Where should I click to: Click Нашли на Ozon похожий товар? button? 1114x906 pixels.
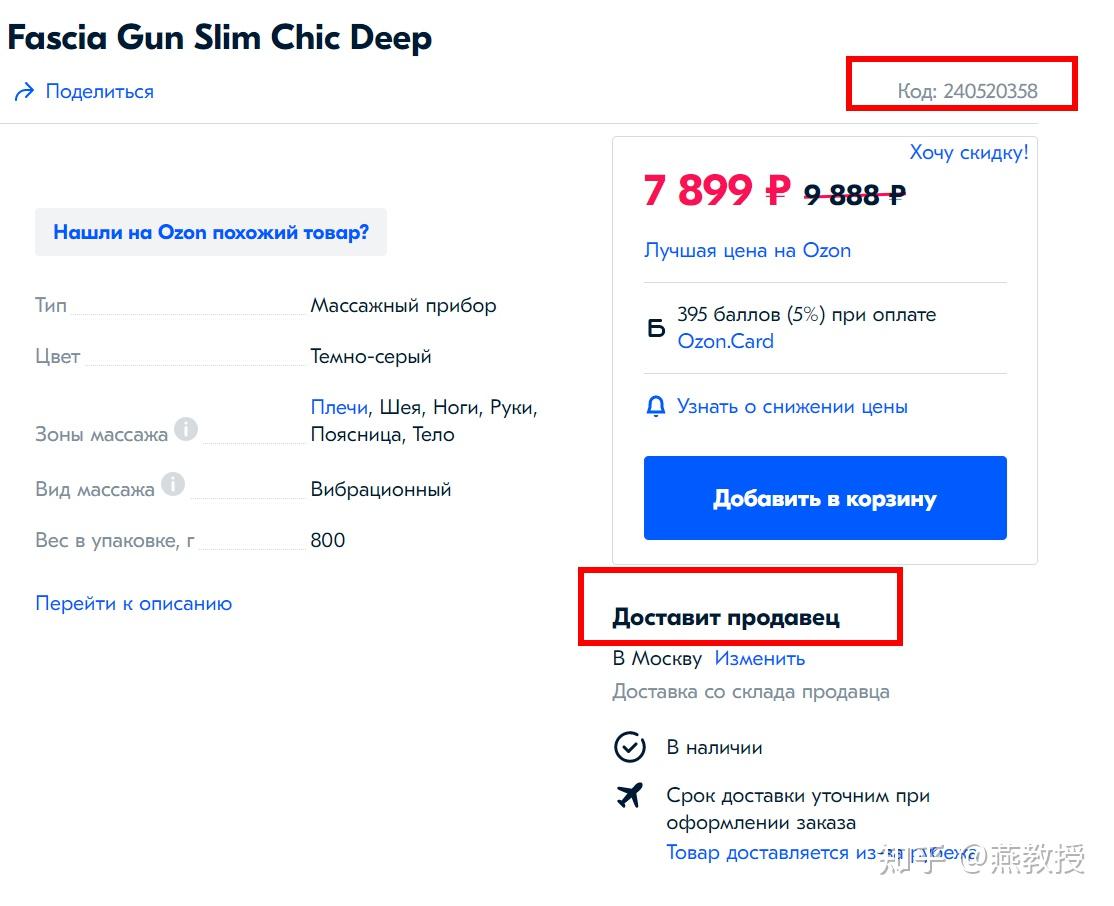211,232
